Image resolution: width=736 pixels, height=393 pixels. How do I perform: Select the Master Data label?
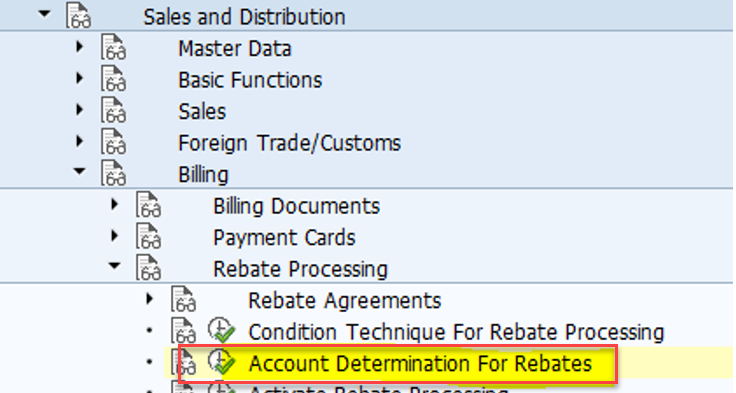(235, 48)
